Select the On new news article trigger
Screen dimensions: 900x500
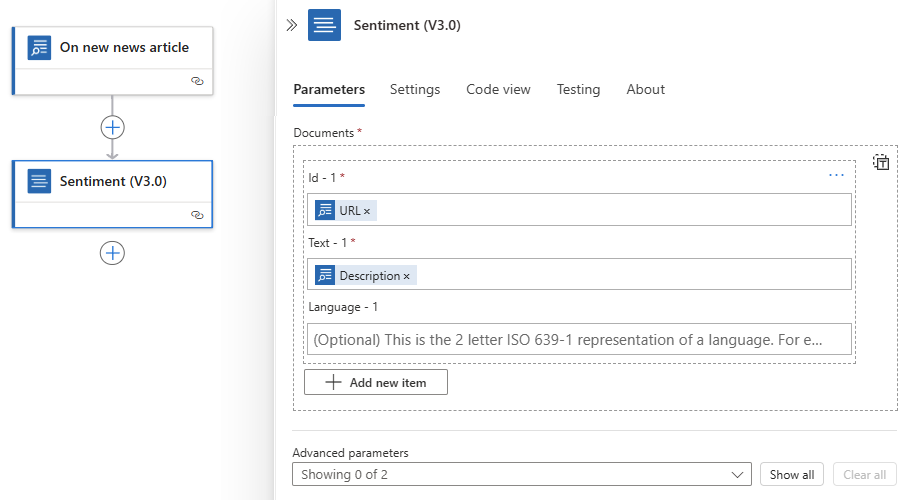(x=112, y=61)
